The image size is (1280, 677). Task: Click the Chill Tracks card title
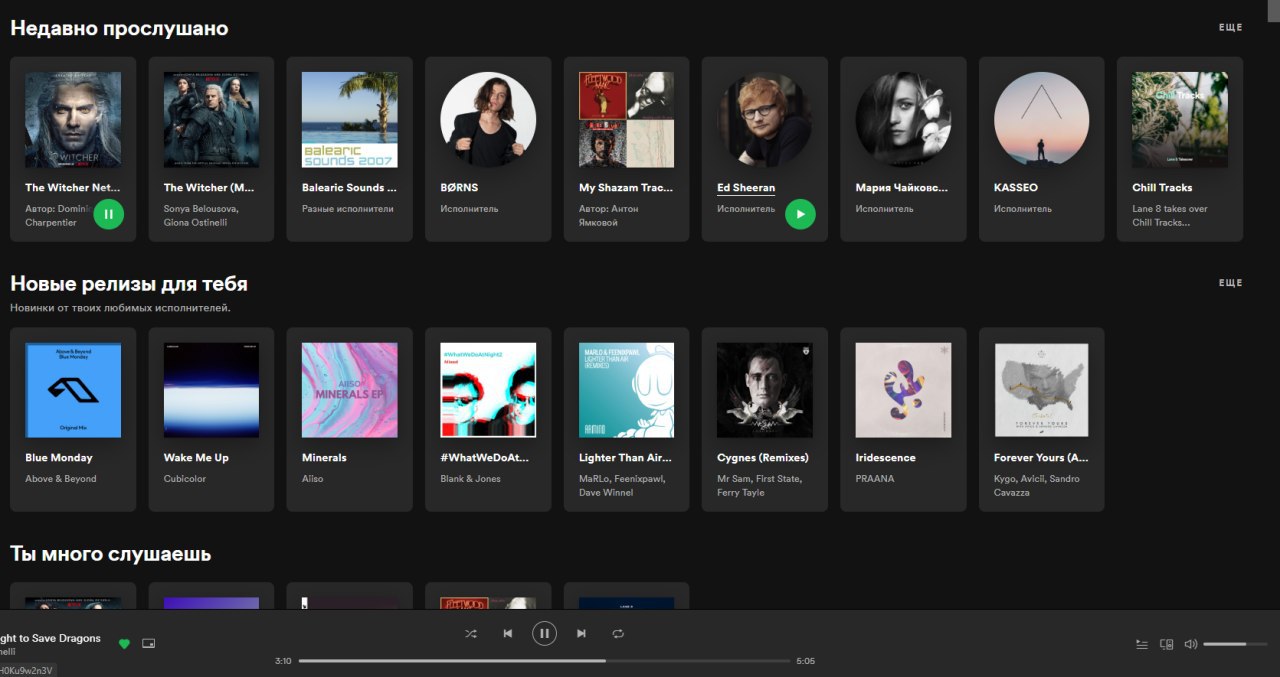pos(1162,188)
